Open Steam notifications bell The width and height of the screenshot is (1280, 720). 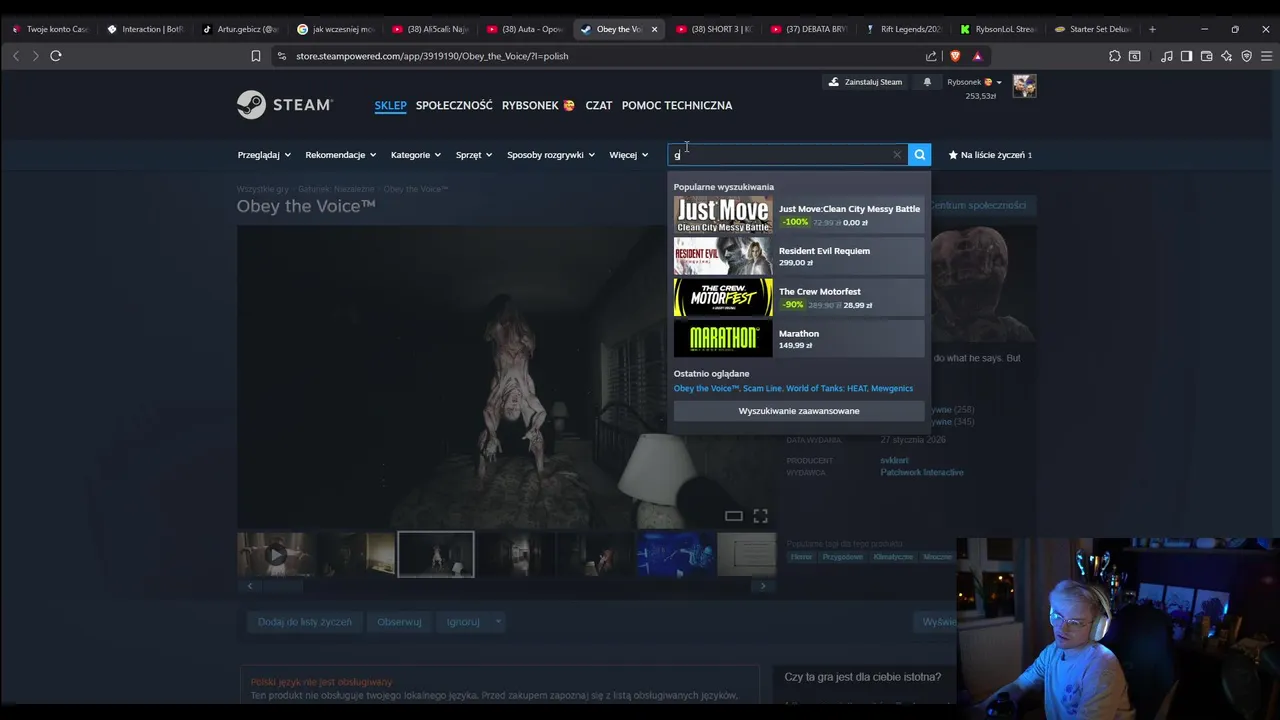click(x=927, y=82)
